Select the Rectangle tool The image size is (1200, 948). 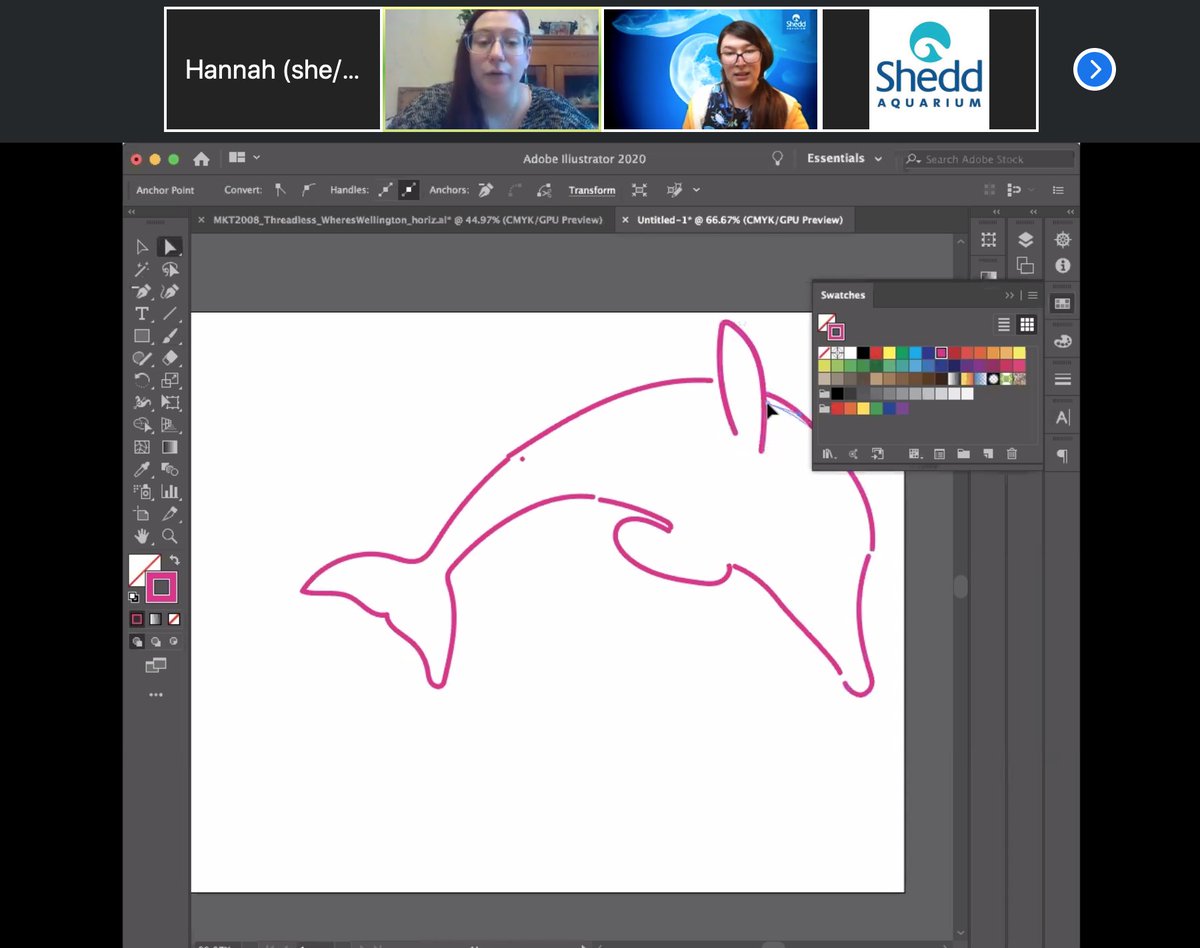(142, 336)
